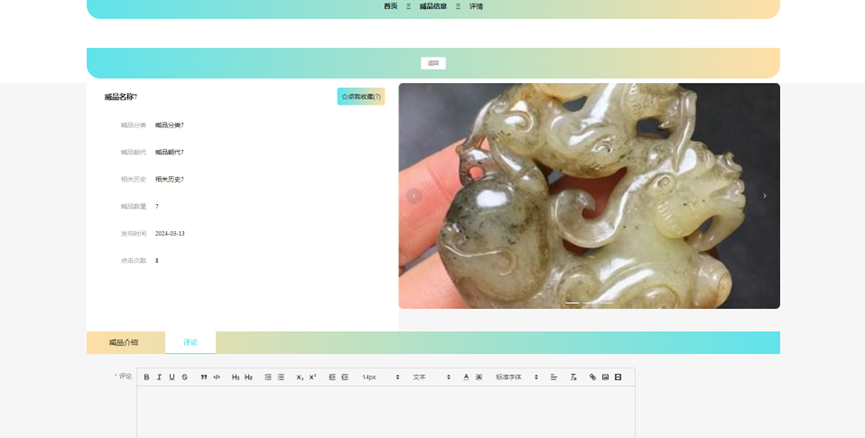
Task: Click the 点击次数 label
Action: [x=134, y=260]
